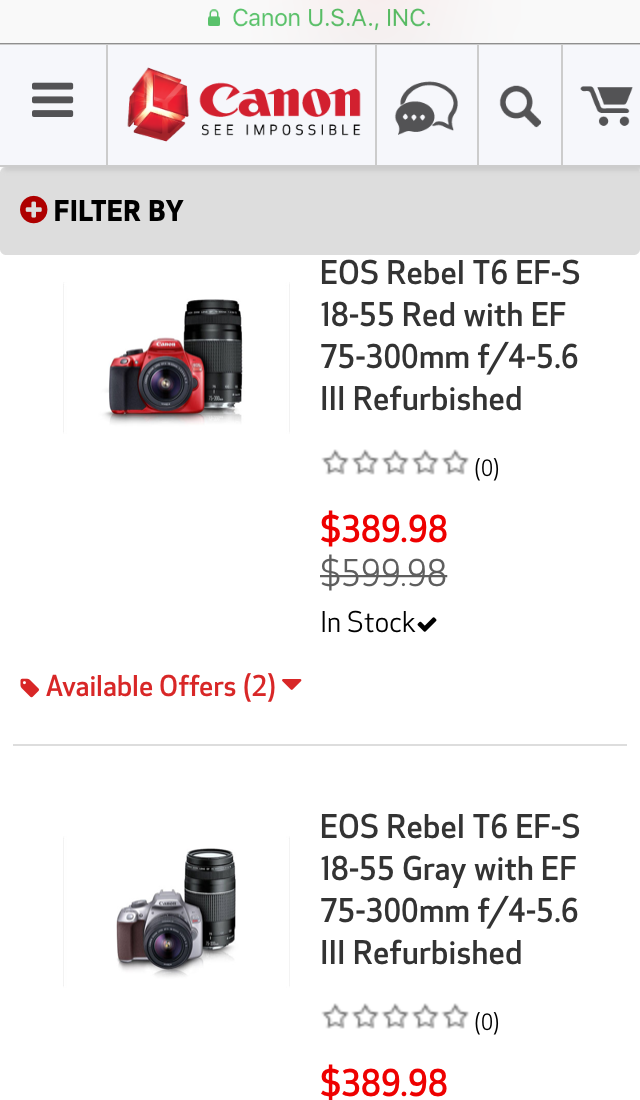View the shopping cart

pyautogui.click(x=607, y=105)
